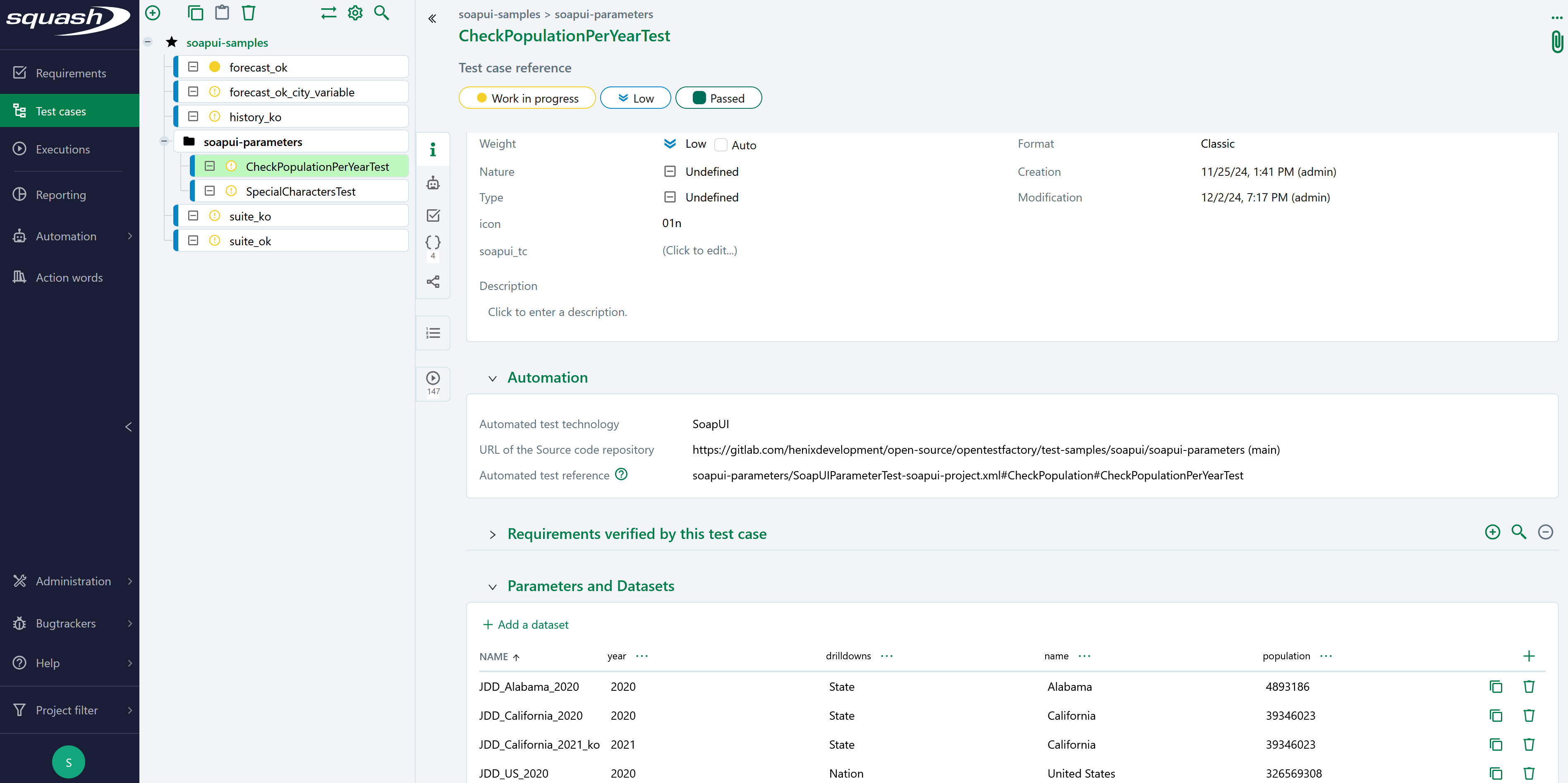Image resolution: width=1568 pixels, height=783 pixels.
Task: Click the description field to enter a description
Action: tap(557, 311)
